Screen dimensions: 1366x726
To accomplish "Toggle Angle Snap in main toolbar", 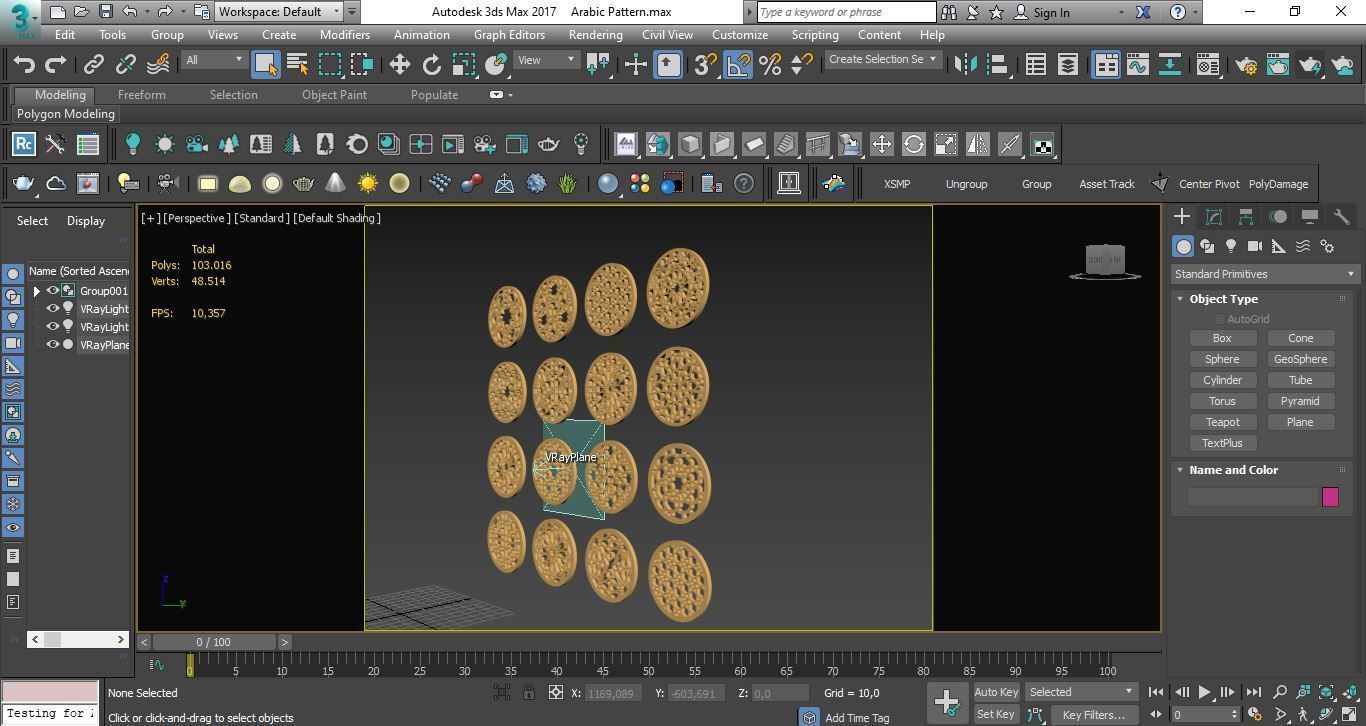I will [x=737, y=64].
